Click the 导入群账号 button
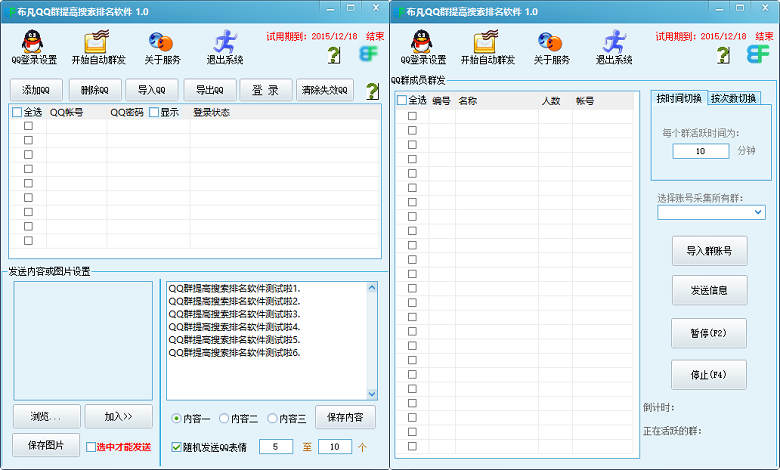Viewport: 780px width, 470px height. pyautogui.click(x=709, y=251)
